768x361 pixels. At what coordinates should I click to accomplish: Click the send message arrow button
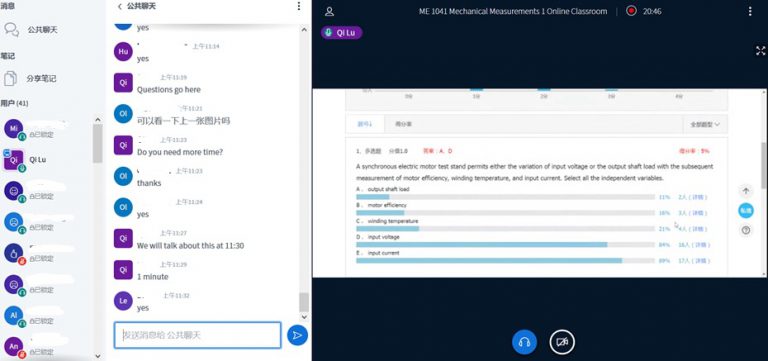297,335
